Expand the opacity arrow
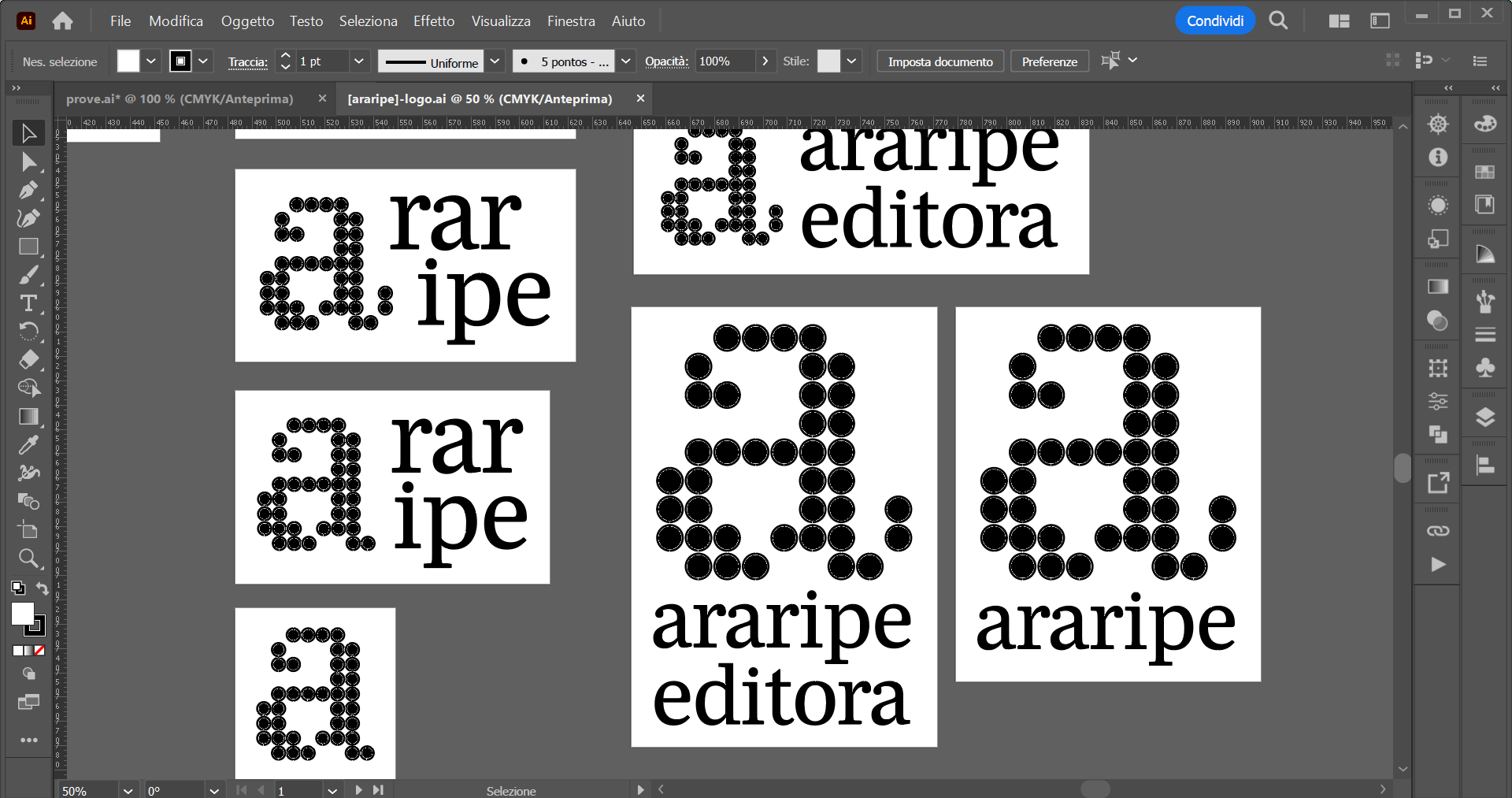This screenshot has width=1512, height=798. tap(765, 61)
